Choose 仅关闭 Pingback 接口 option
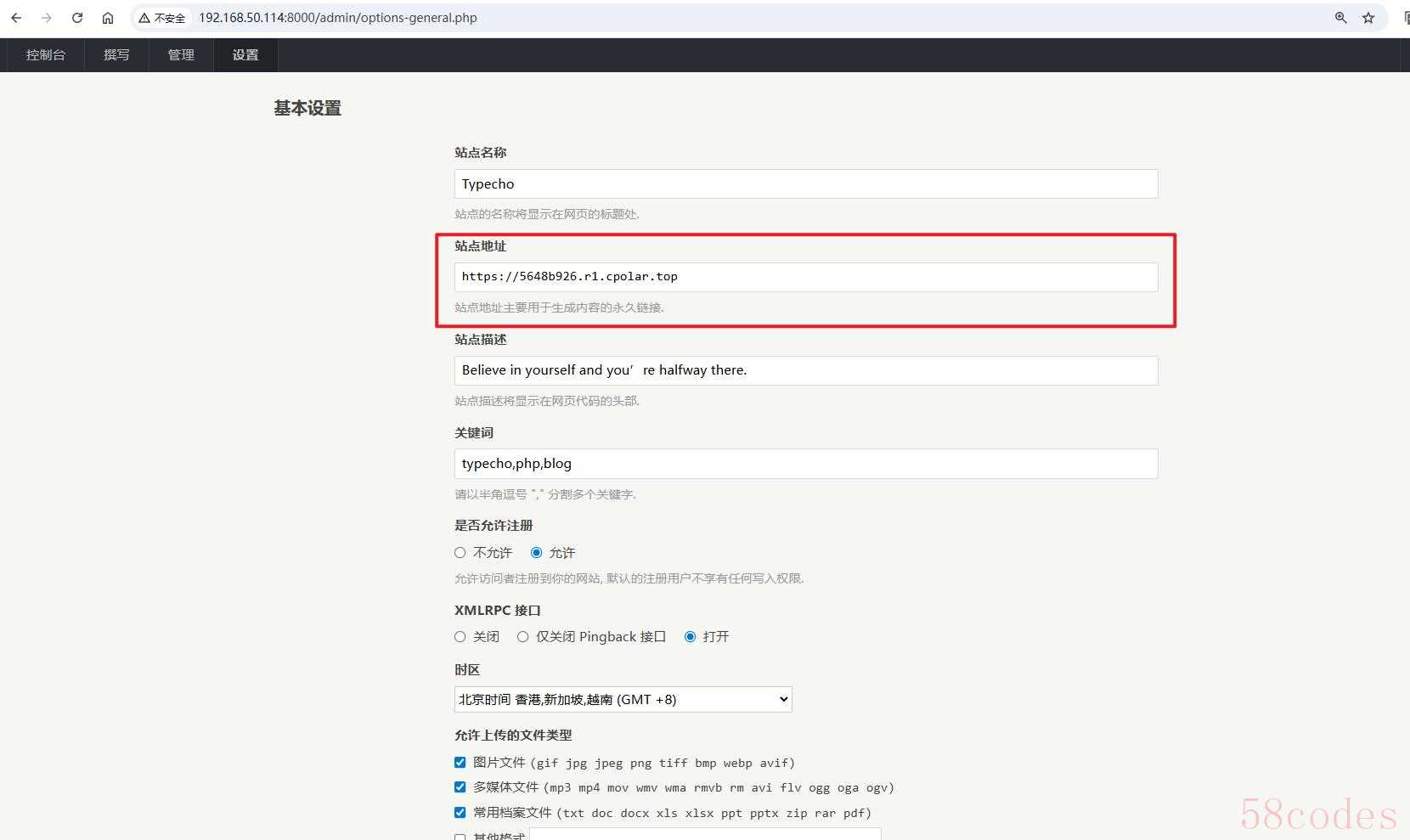The image size is (1410, 840). coord(523,637)
